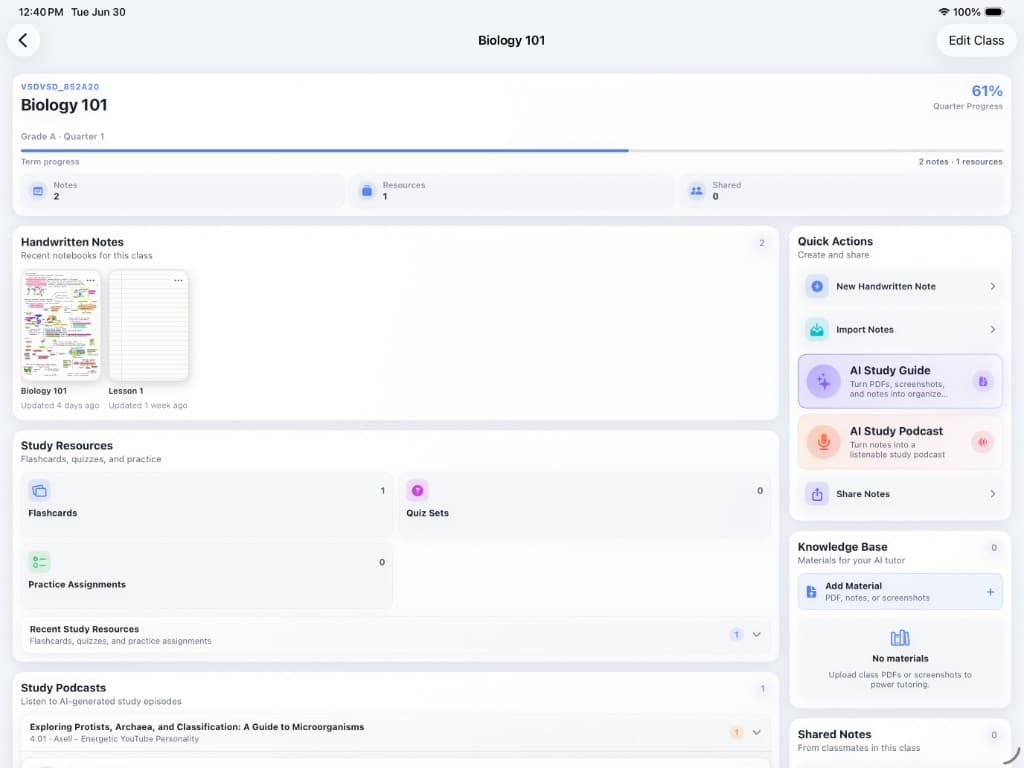Click the Shared Notes section heading
This screenshot has height=768, width=1024.
coord(834,735)
